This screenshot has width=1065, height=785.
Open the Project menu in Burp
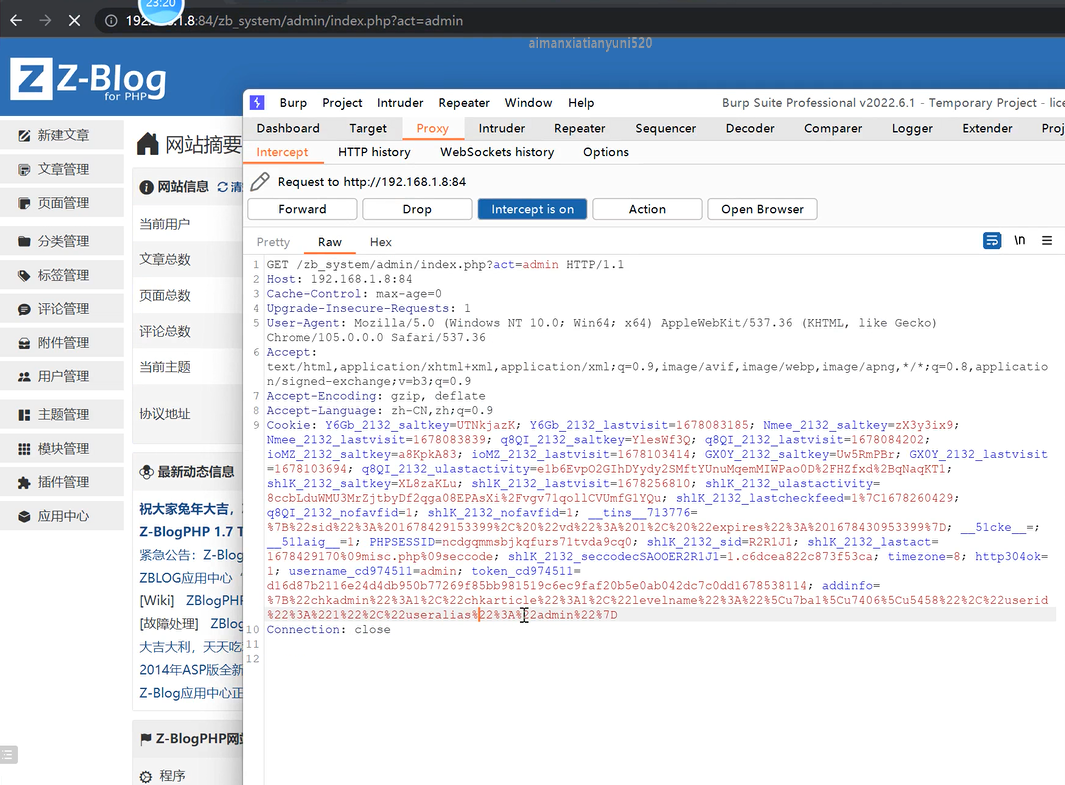(x=342, y=103)
